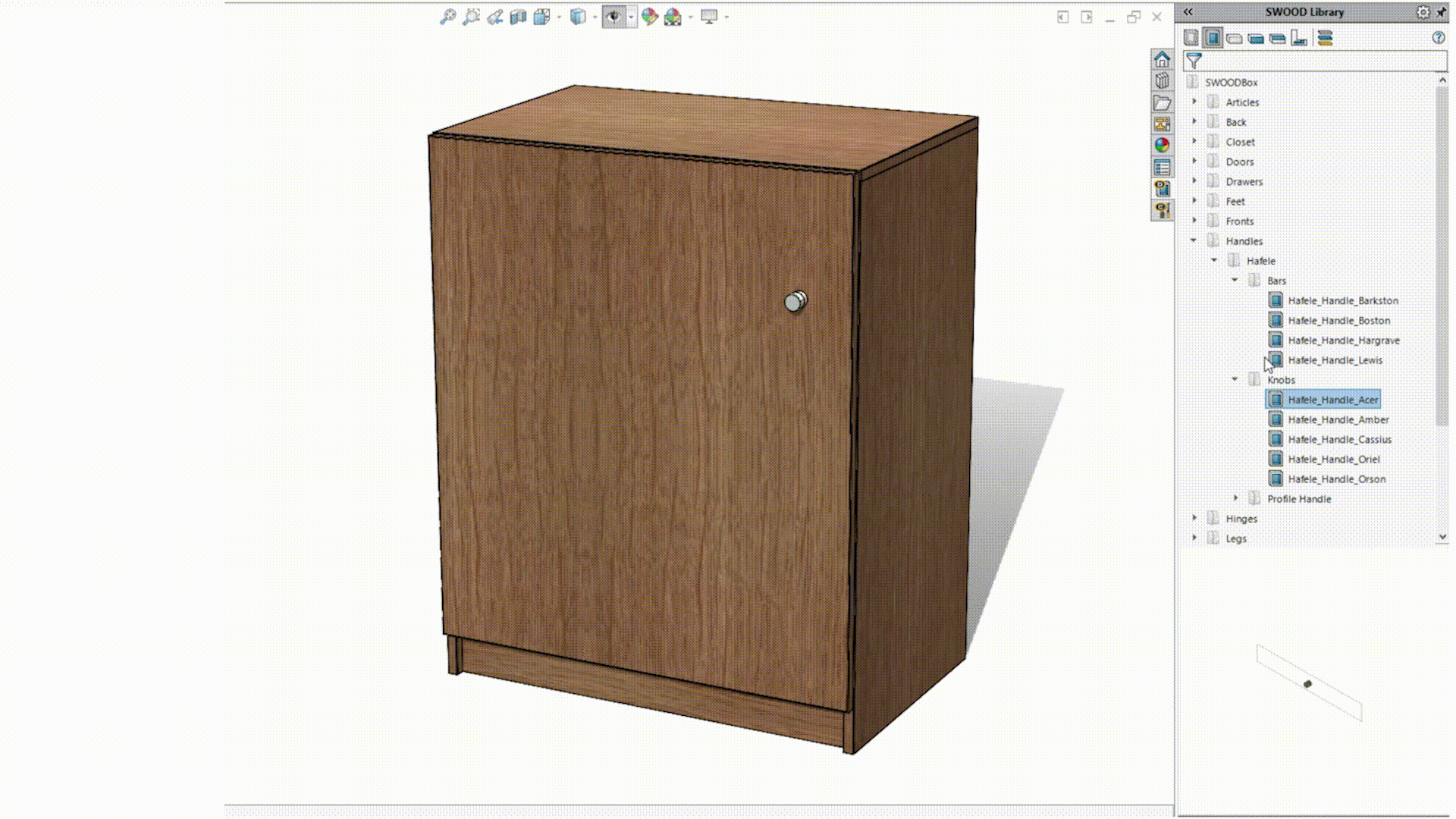Open the Design Library tab in task pane
Viewport: 1456px width, 819px height.
pos(1162,80)
